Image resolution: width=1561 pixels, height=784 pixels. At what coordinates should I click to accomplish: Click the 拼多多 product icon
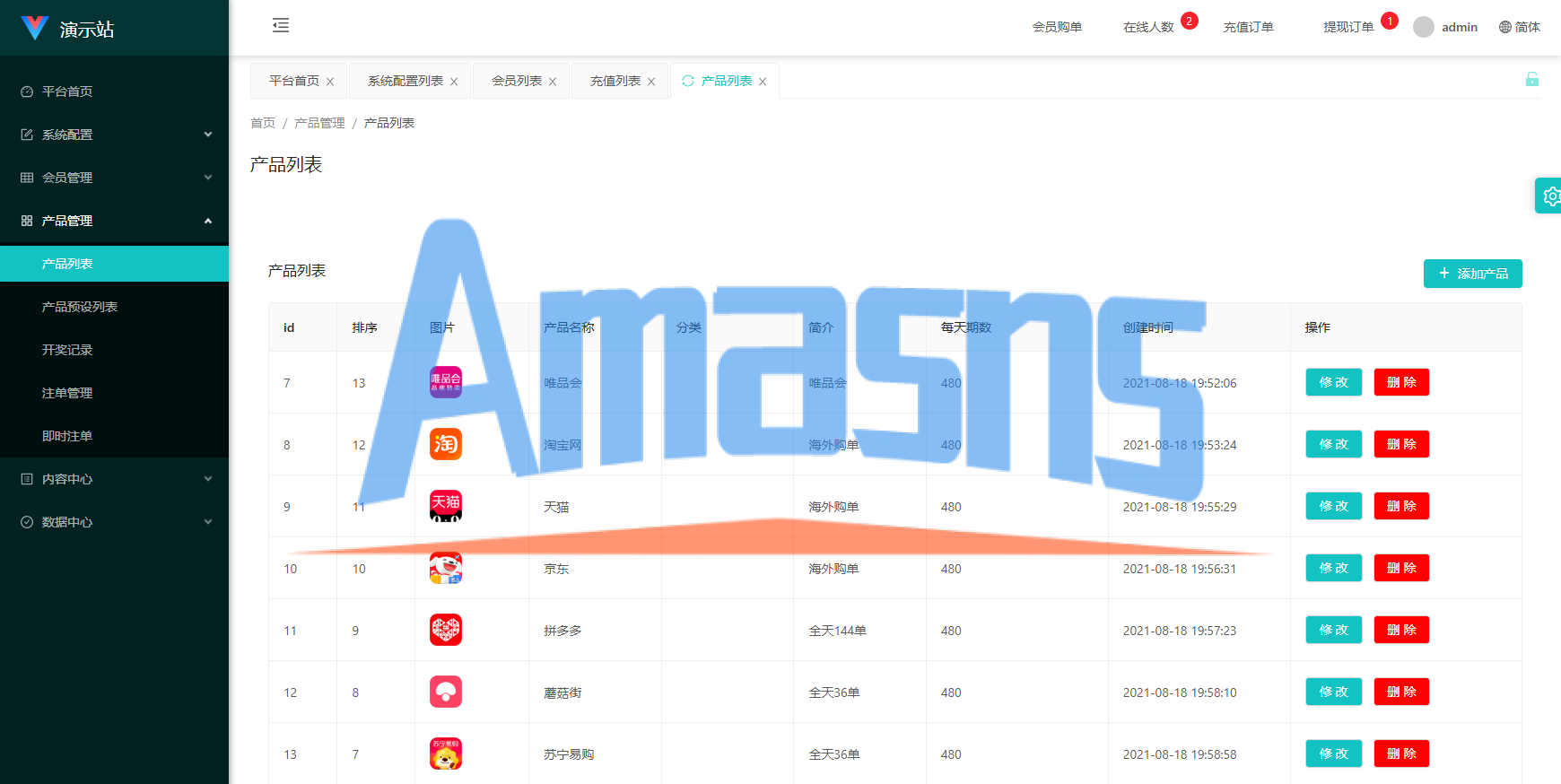pos(446,630)
